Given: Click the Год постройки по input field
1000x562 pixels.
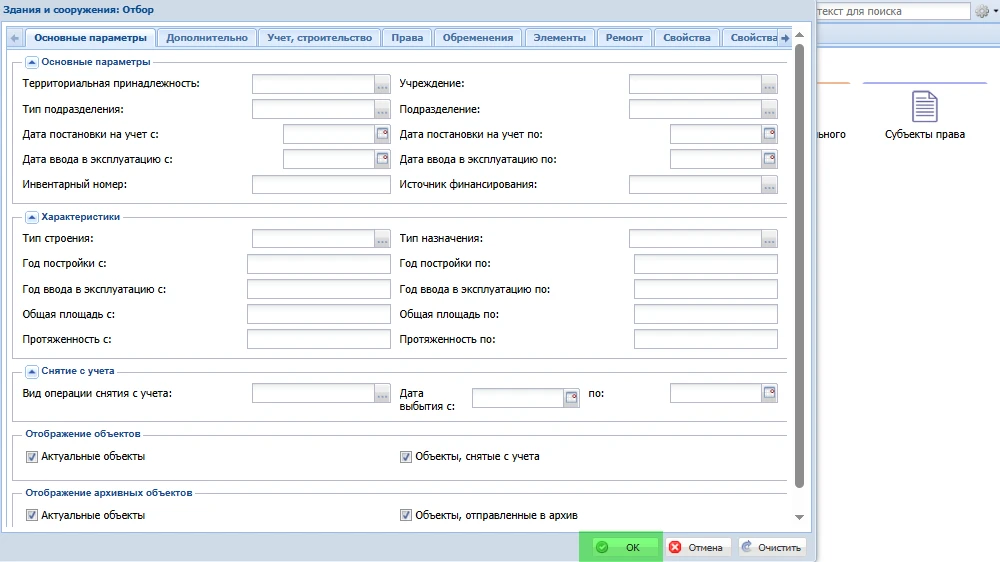Looking at the screenshot, I should tap(705, 263).
